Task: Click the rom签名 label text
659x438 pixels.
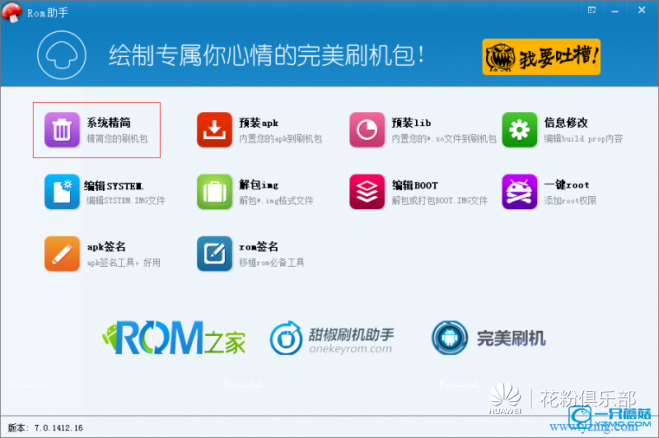Action: 258,247
